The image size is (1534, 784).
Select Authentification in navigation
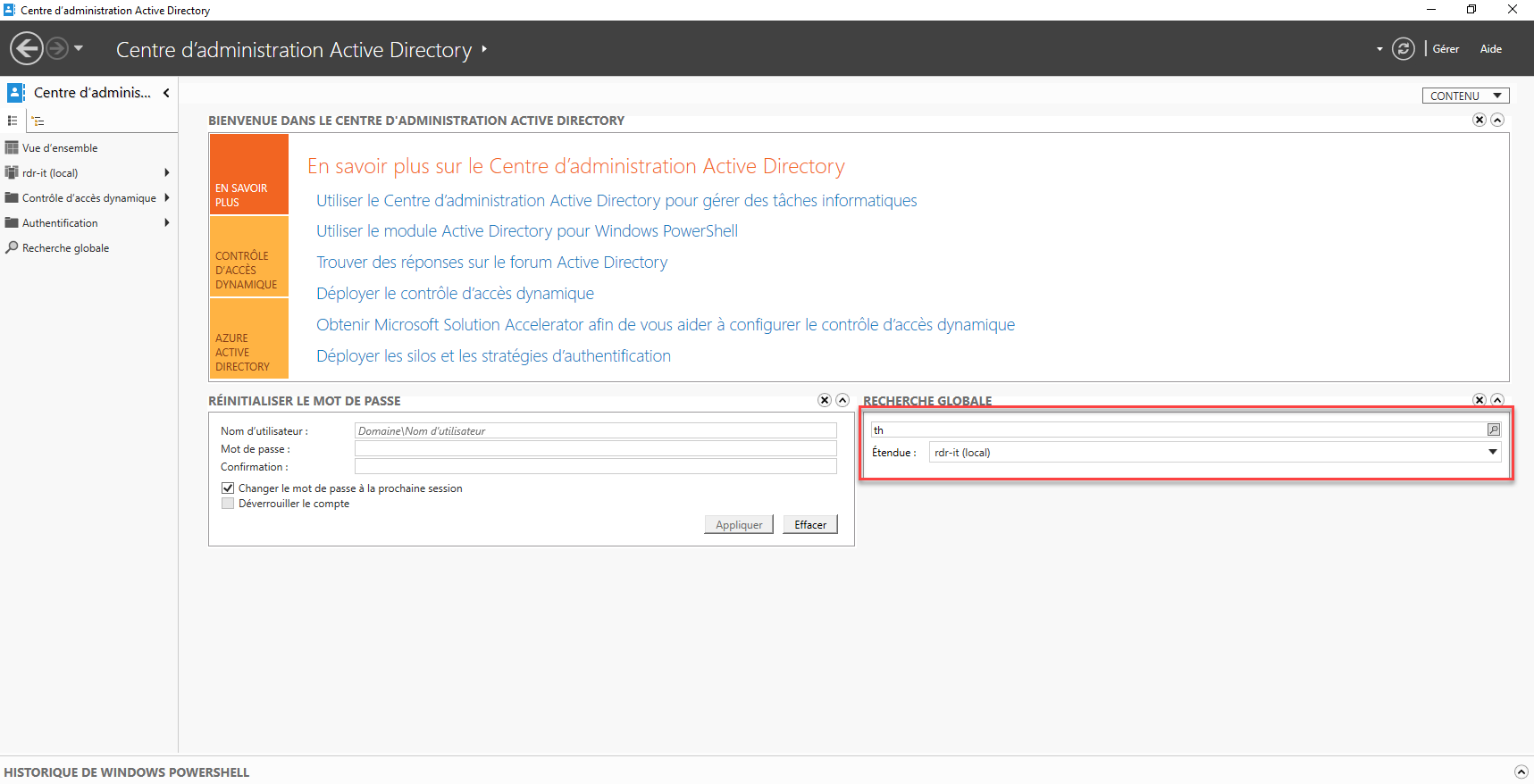(x=60, y=223)
